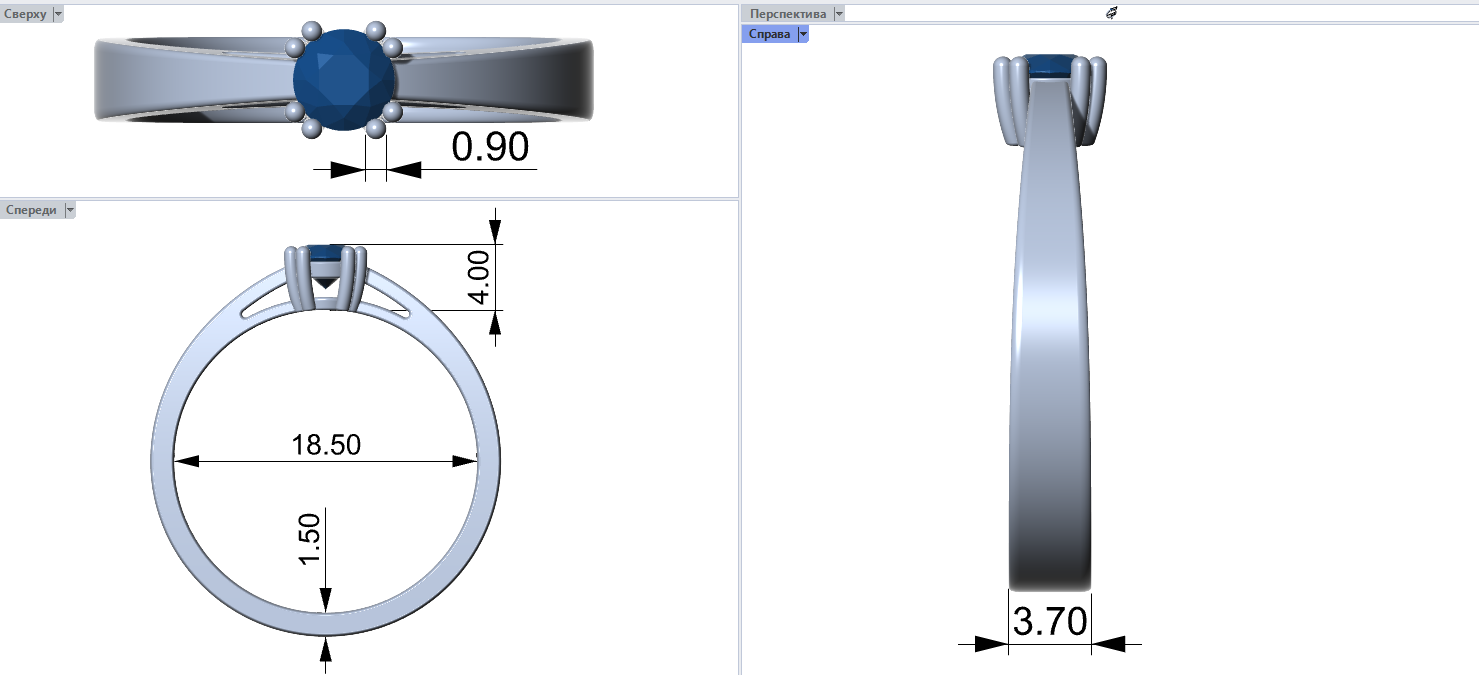Viewport: 1479px width, 675px height.
Task: Activate the Спереди viewport title
Action: (x=32, y=210)
